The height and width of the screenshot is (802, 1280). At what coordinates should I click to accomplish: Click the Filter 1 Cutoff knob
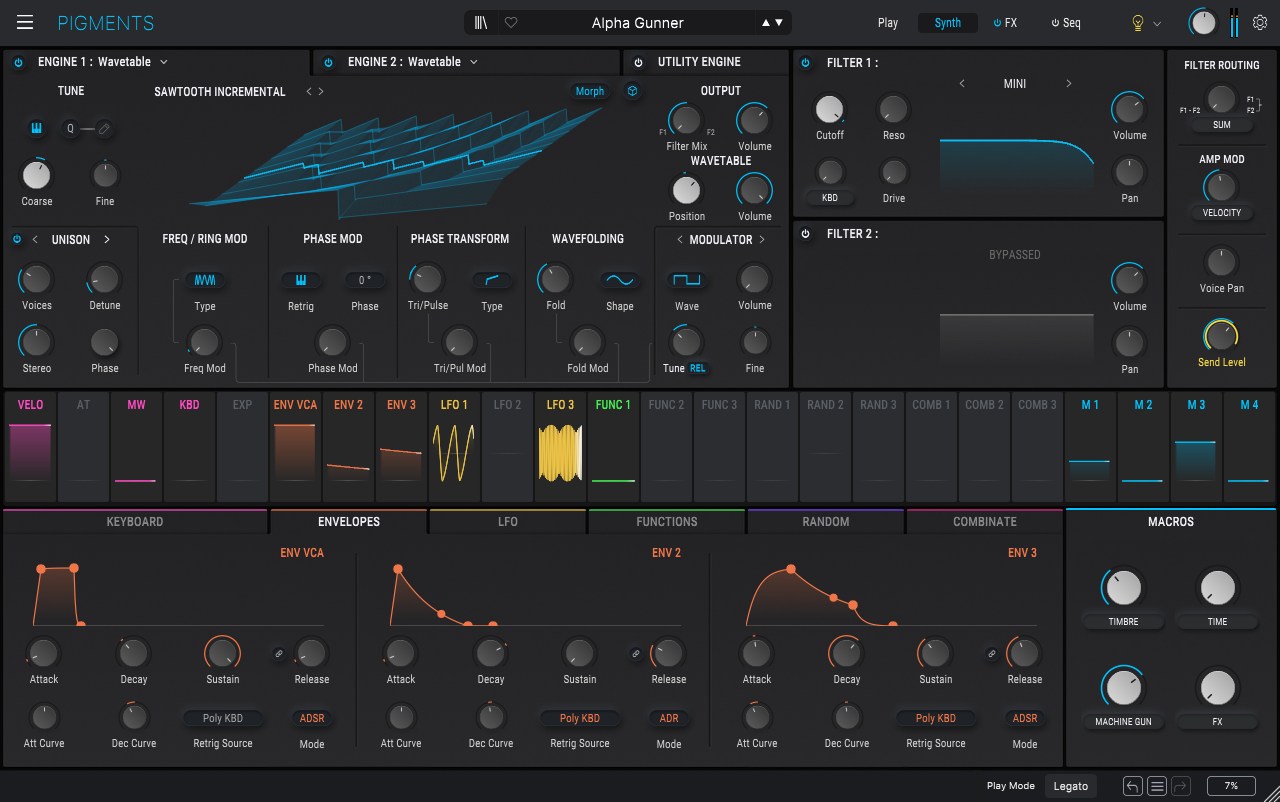(830, 109)
